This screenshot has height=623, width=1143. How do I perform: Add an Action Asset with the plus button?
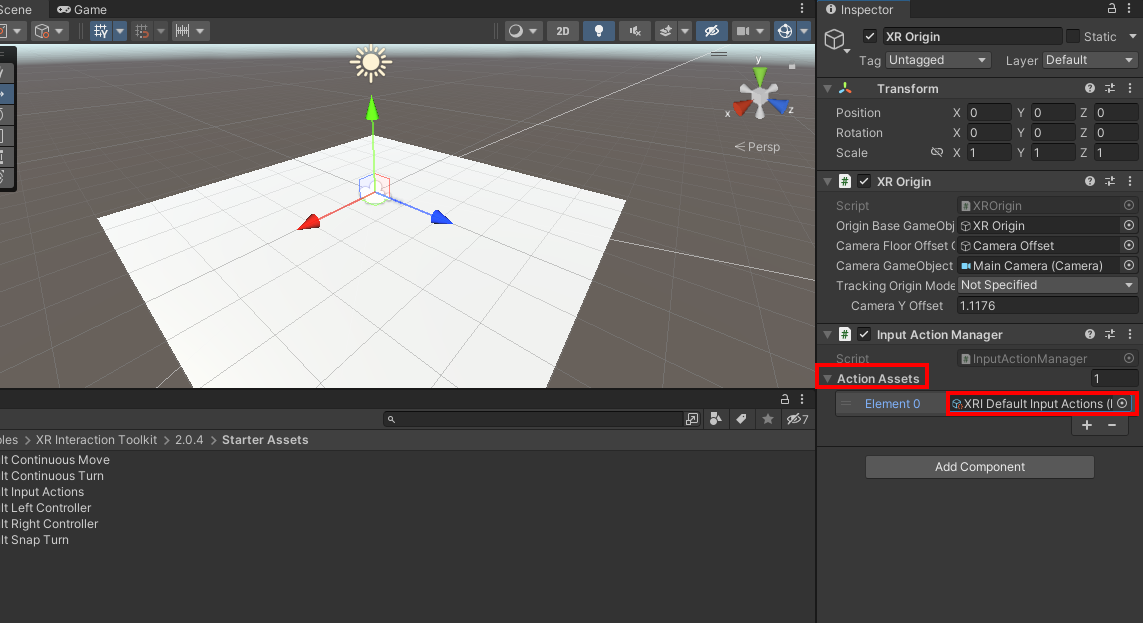[1086, 425]
